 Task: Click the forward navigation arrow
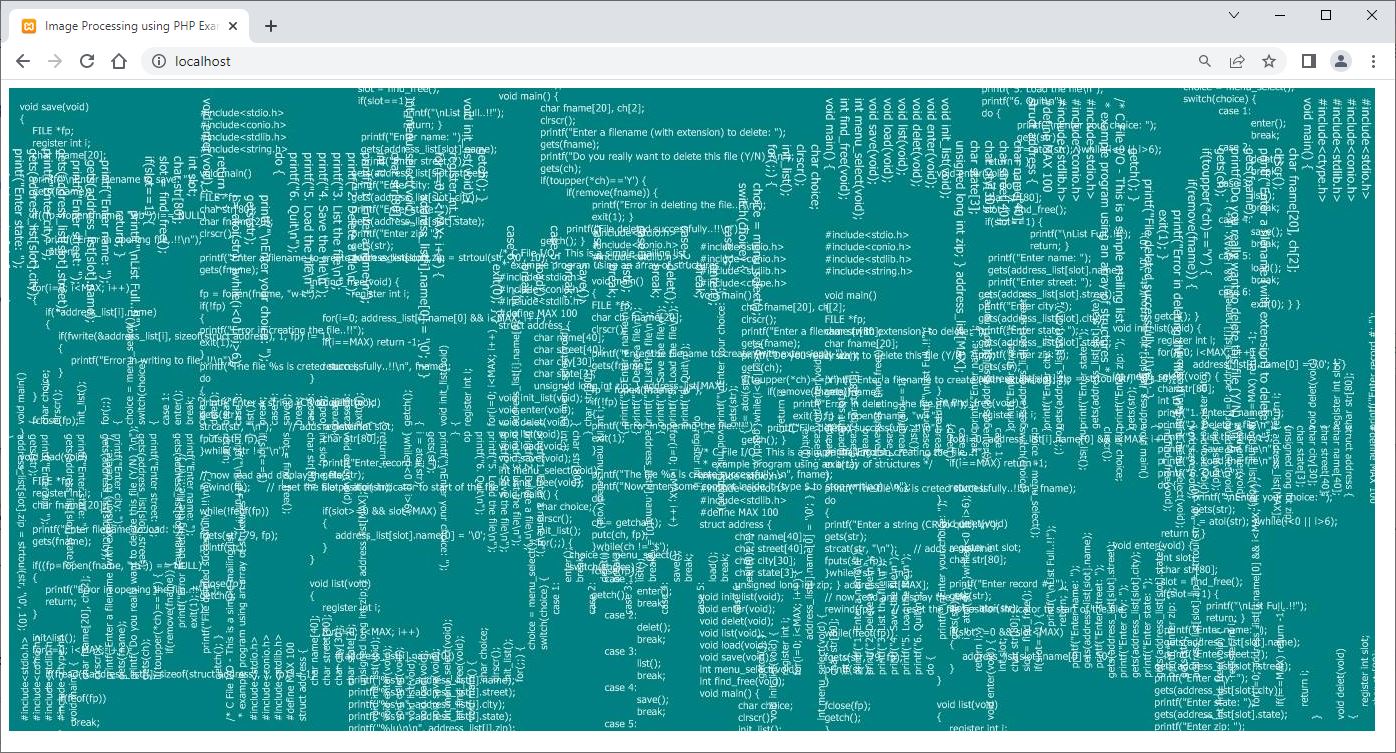[x=55, y=61]
